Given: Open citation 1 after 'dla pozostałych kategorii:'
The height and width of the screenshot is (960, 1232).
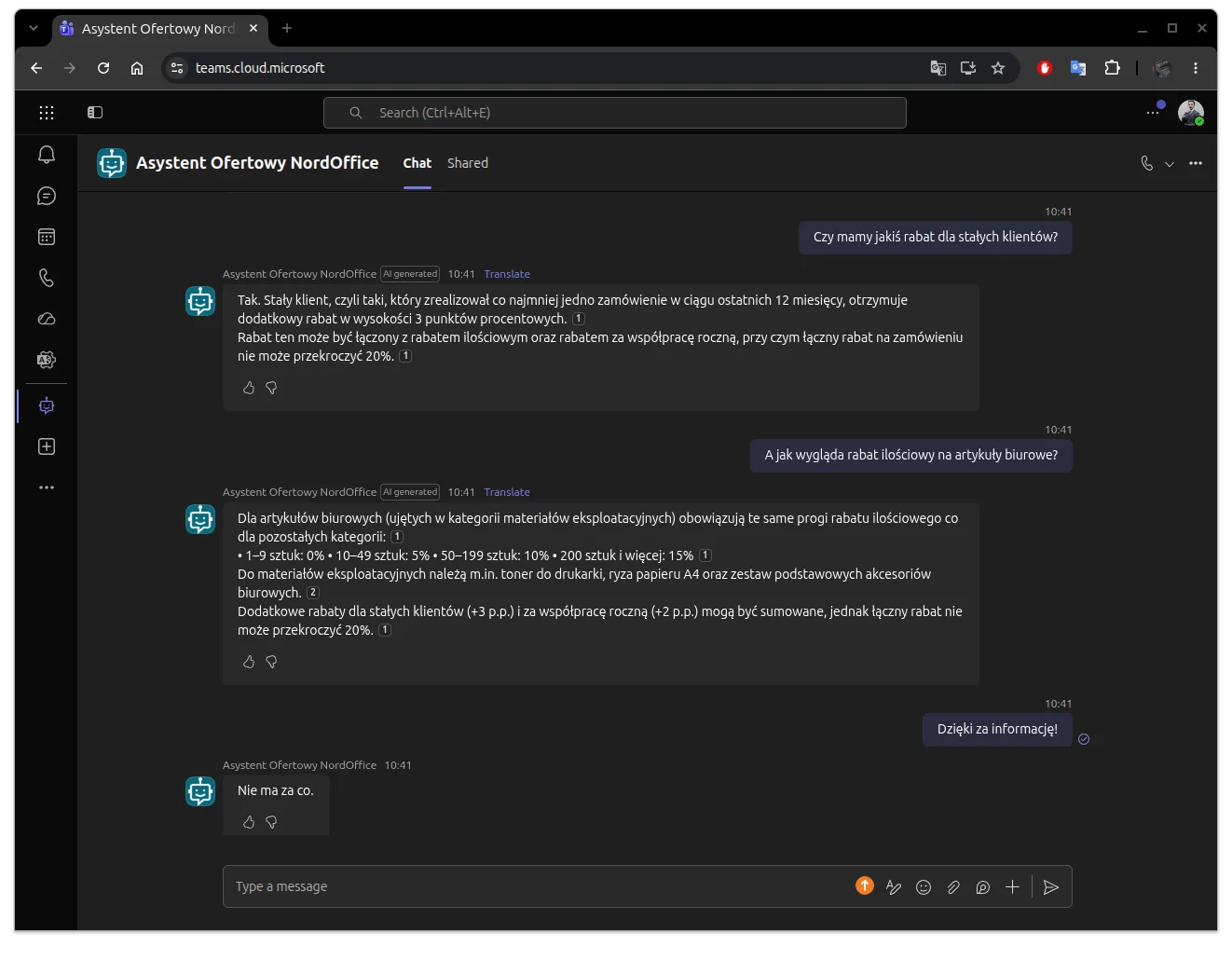Looking at the screenshot, I should (x=397, y=537).
